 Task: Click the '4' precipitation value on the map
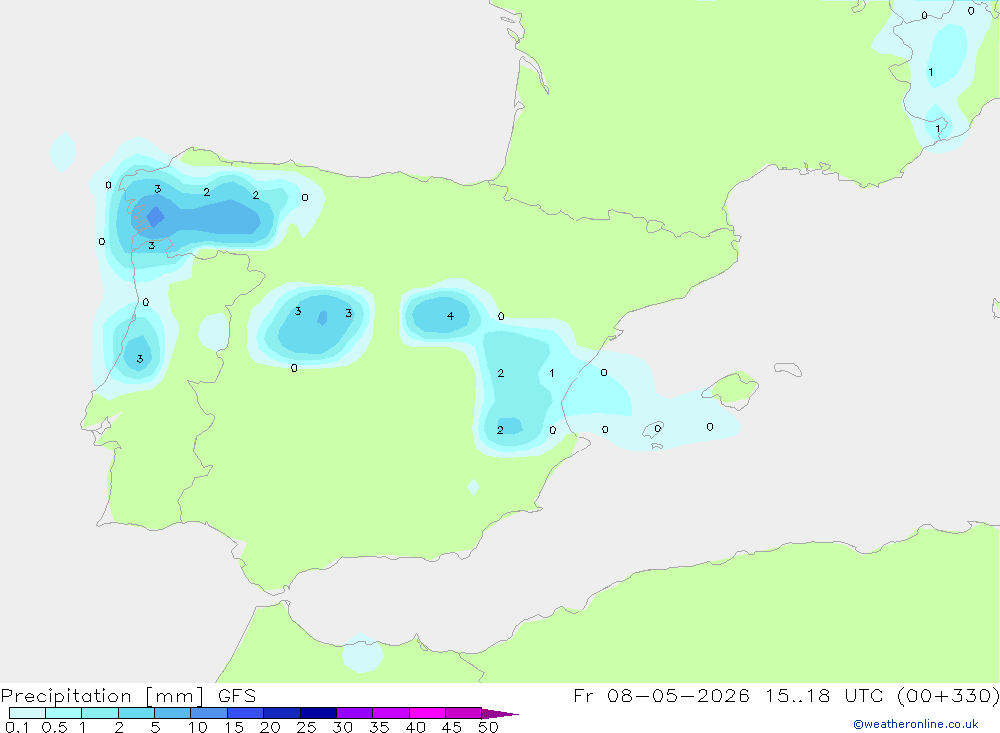coord(450,316)
